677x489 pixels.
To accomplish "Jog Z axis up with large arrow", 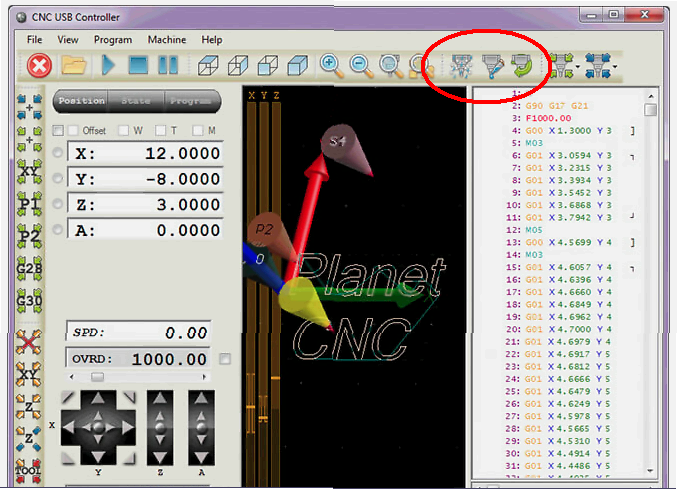I will pyautogui.click(x=160, y=398).
